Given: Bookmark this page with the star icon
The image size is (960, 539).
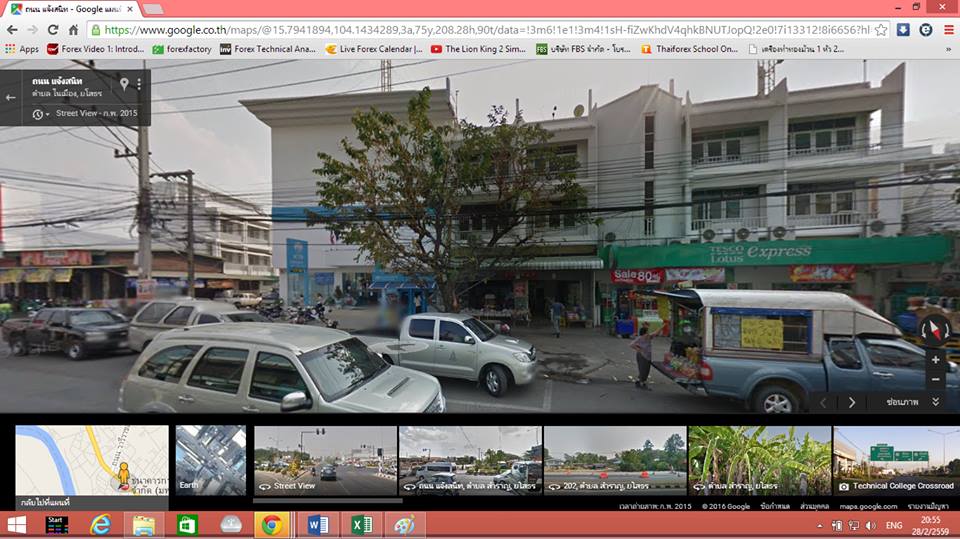Looking at the screenshot, I should coord(881,30).
